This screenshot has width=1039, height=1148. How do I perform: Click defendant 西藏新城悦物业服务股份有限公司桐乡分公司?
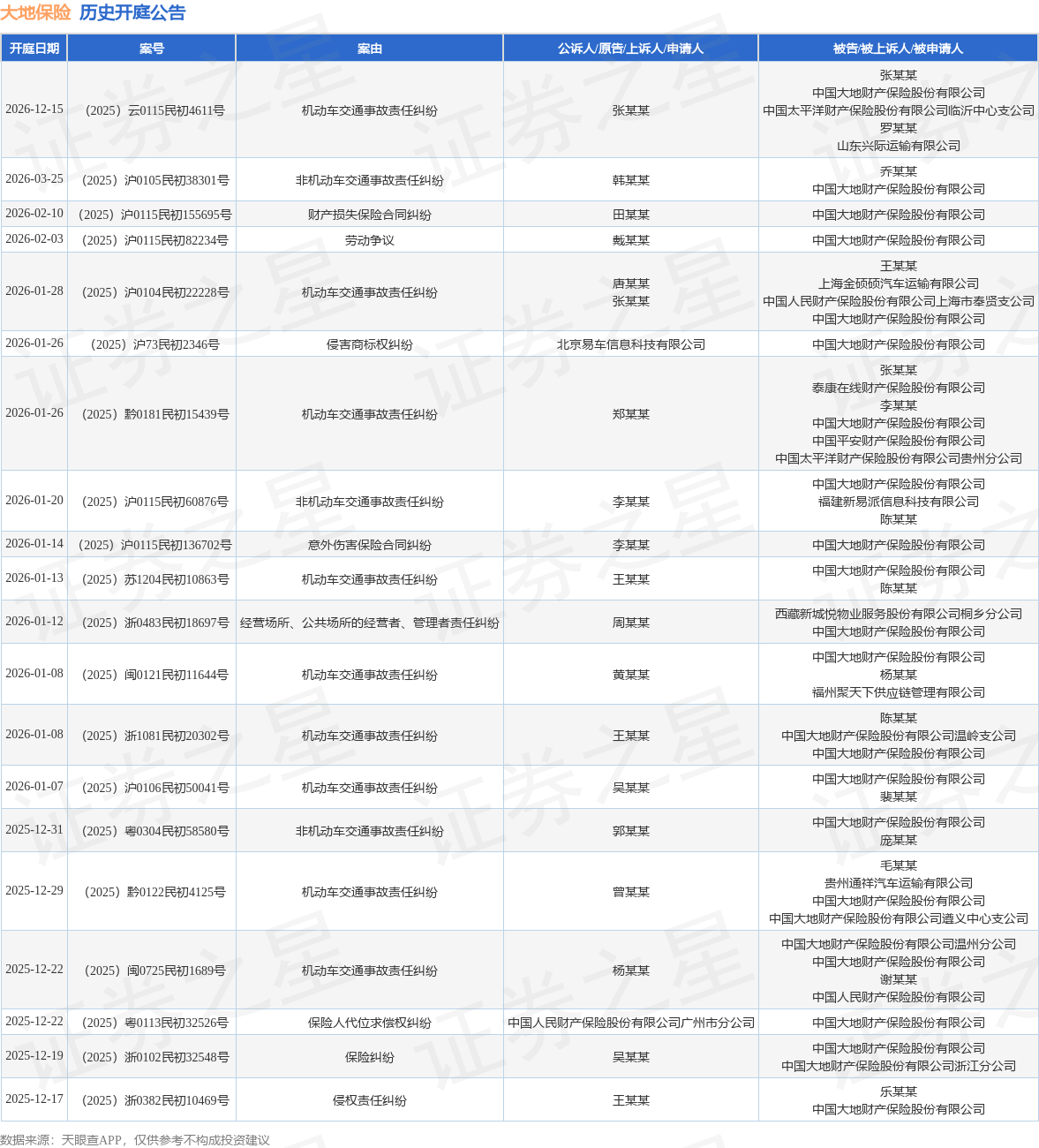[899, 614]
